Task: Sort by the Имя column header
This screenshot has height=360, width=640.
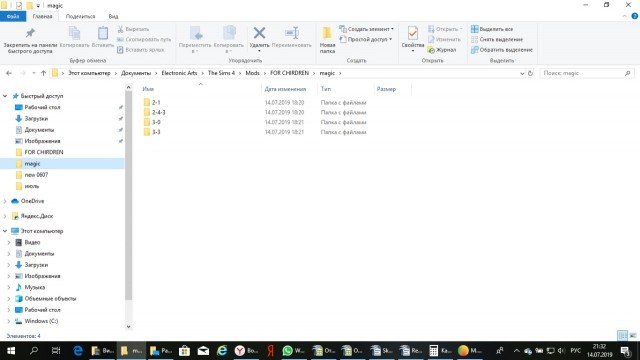Action: (148, 89)
